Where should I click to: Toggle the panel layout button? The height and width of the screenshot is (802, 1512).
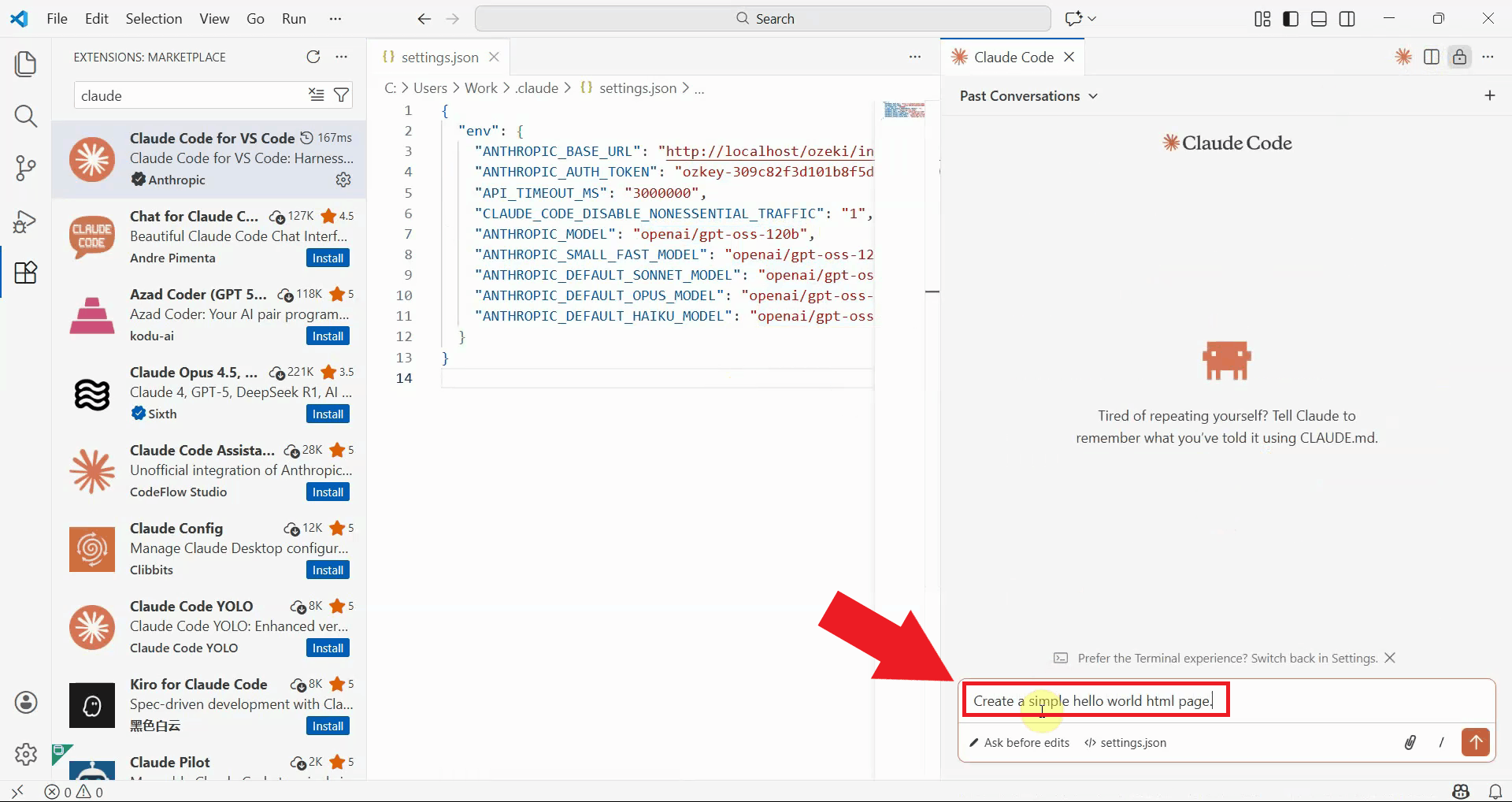tap(1319, 19)
